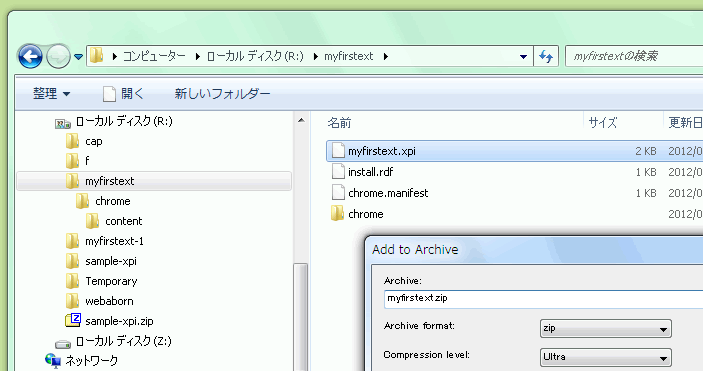This screenshot has width=703, height=371.
Task: Click the myfirstext.xpi file icon
Action: point(338,151)
